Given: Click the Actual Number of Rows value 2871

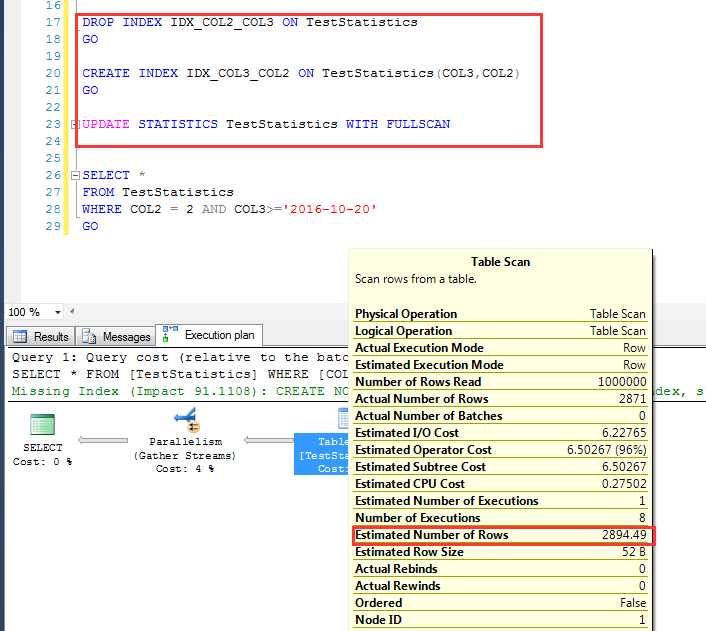Looking at the screenshot, I should 632,399.
